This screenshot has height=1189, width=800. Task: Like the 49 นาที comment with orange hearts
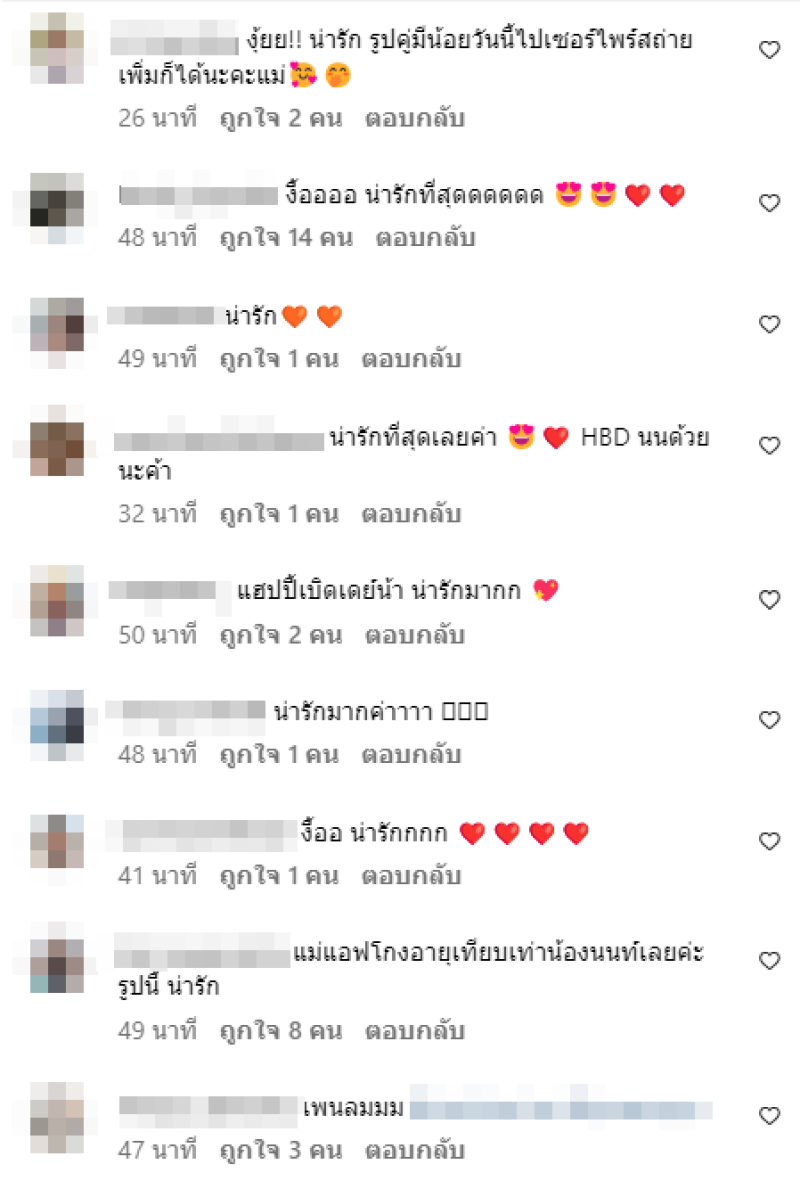[x=770, y=324]
